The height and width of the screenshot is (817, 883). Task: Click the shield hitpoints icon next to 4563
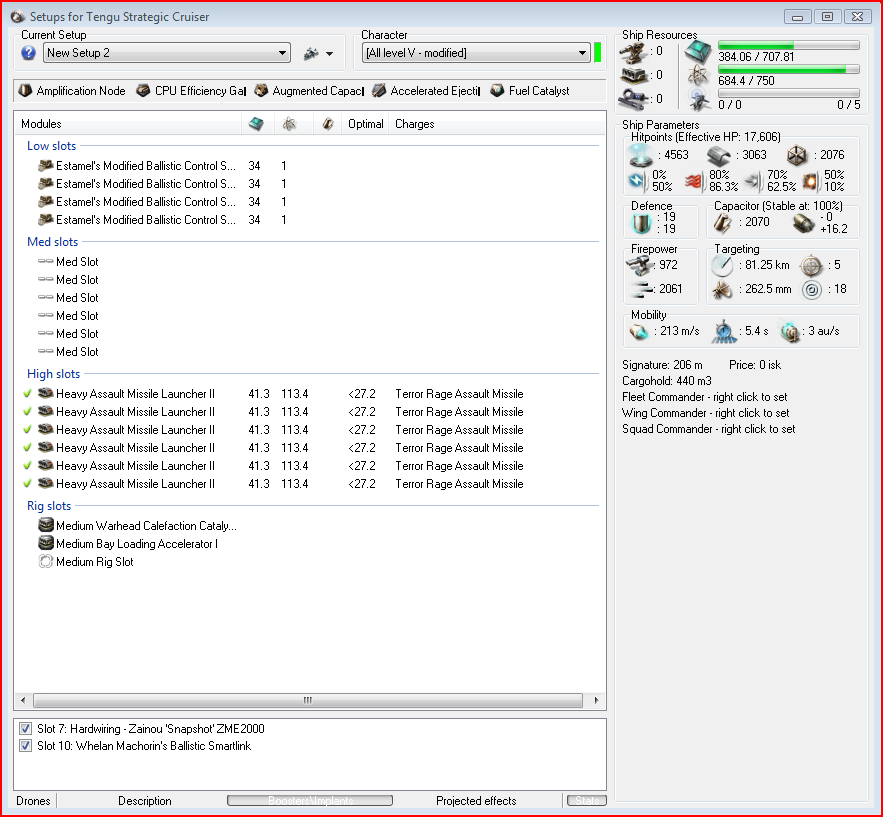click(x=641, y=155)
